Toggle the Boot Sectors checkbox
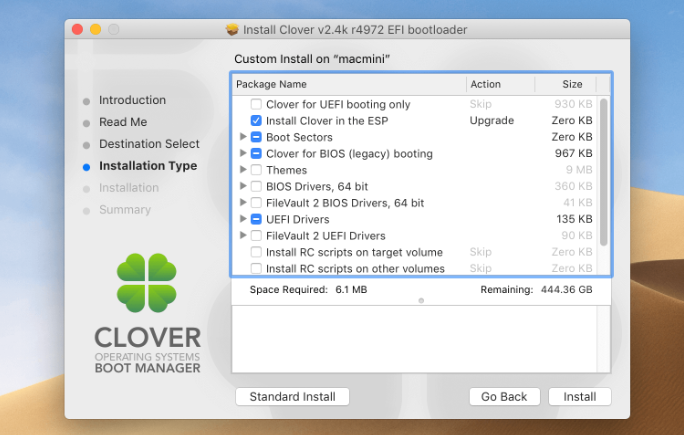684x435 pixels. [256, 137]
